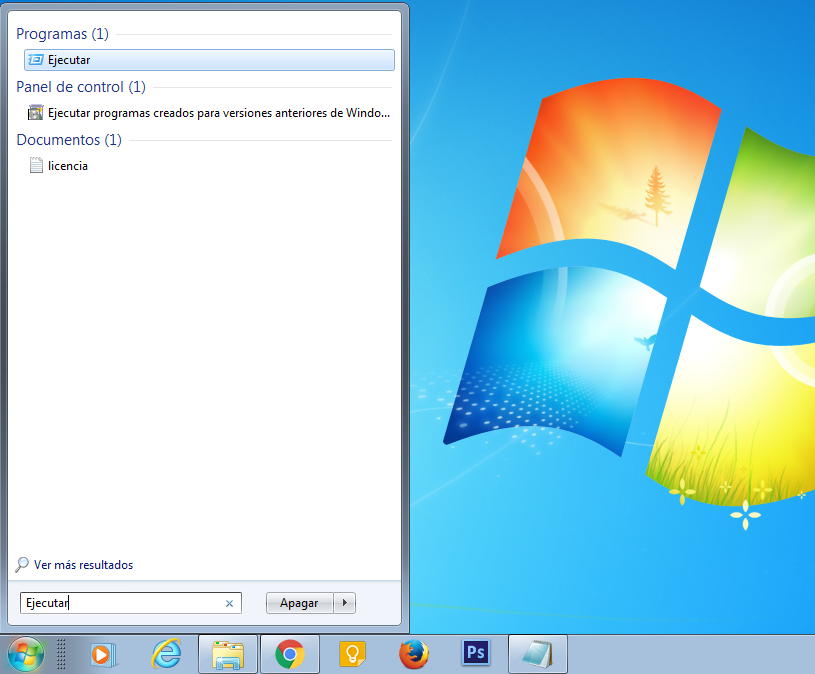Open Google Keep lightbulb icon in the taskbar
Viewport: 815px width, 674px height.
[x=352, y=654]
